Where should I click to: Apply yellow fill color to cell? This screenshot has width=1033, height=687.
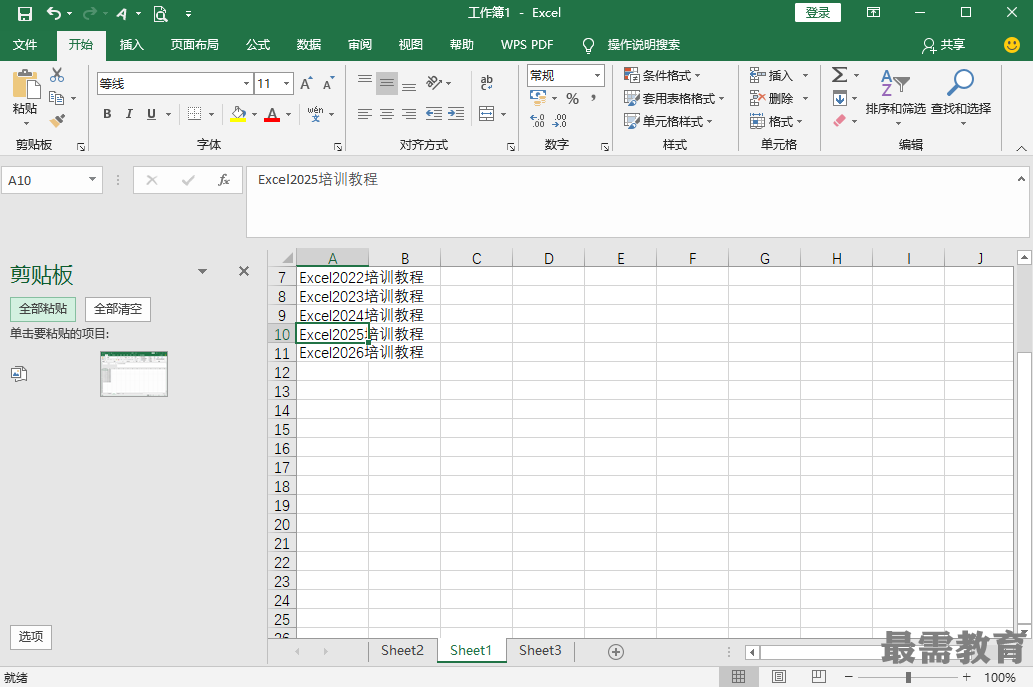point(238,114)
